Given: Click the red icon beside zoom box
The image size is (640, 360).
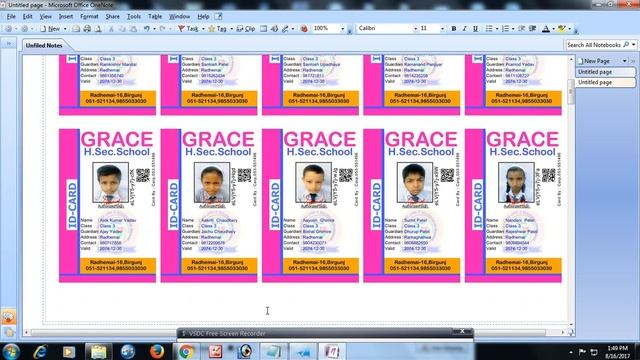Looking at the screenshot, I should (304, 29).
